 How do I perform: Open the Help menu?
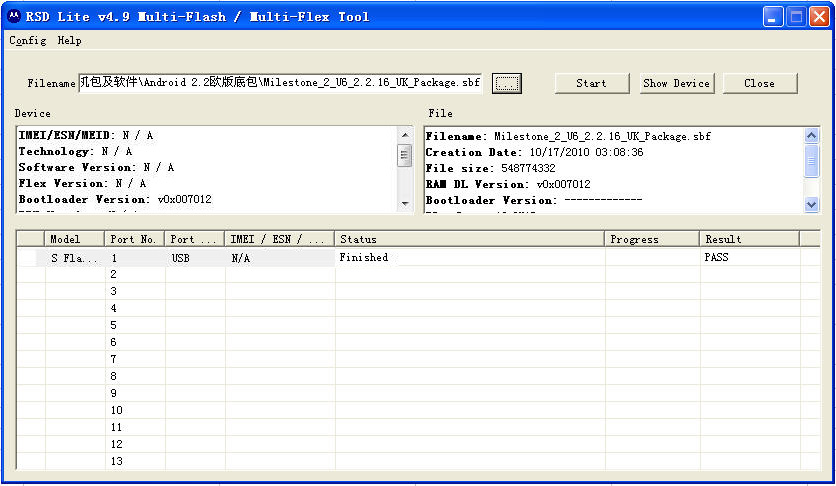(x=69, y=41)
